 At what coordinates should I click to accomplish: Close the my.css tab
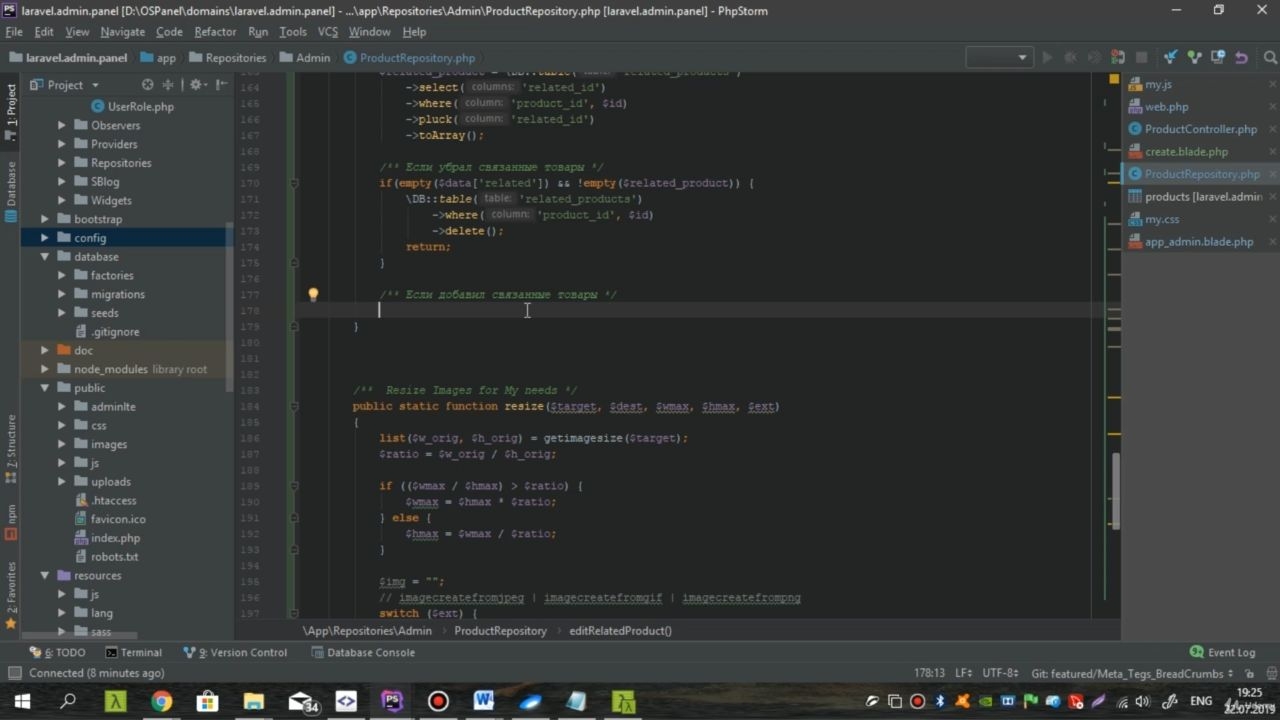[1273, 219]
